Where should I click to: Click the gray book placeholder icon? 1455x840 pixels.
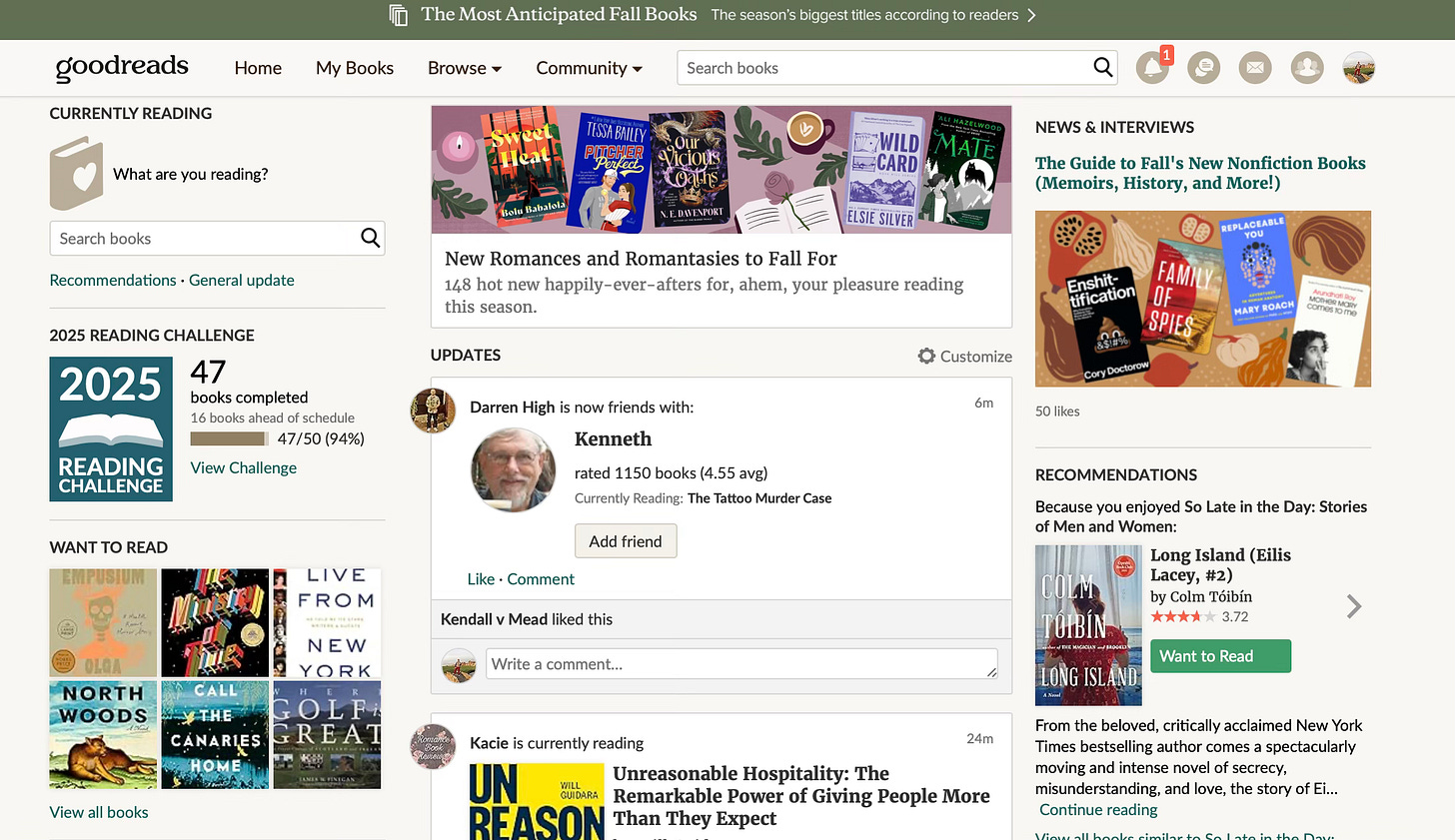tap(76, 174)
